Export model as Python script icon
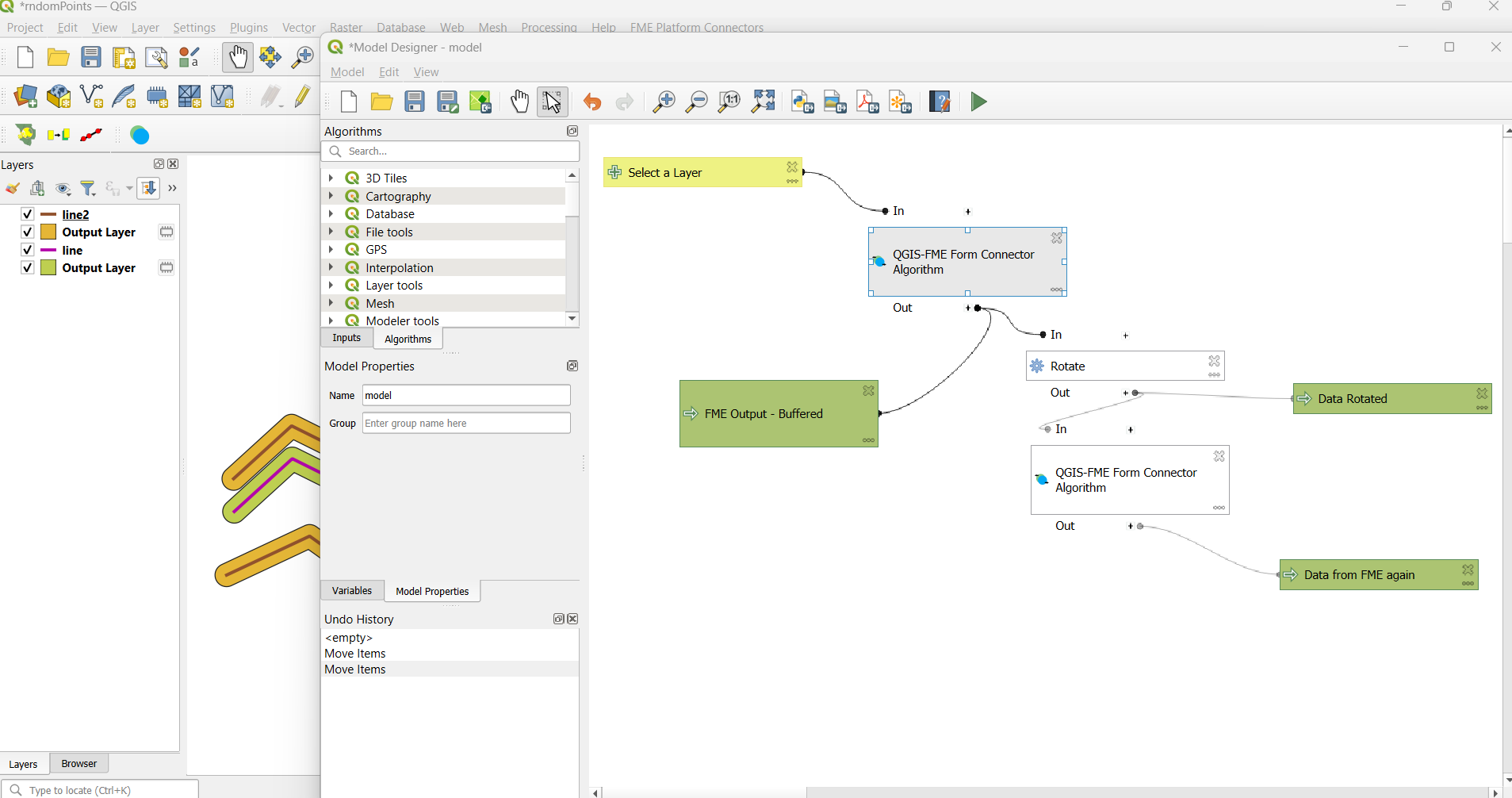 (802, 102)
